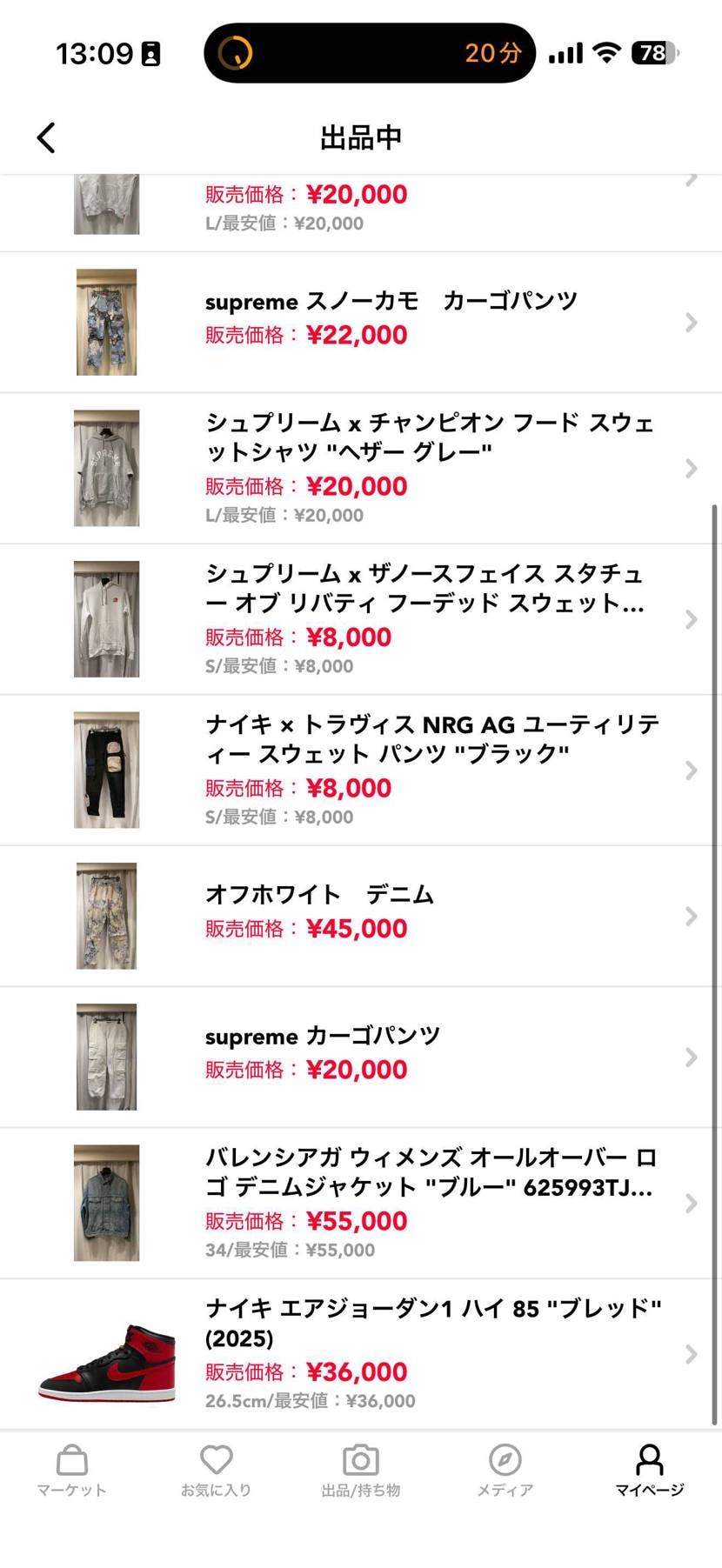The height and width of the screenshot is (1568, 722).
Task: Tap the オフホワイト デニム pants thumbnail
Action: pyautogui.click(x=106, y=916)
